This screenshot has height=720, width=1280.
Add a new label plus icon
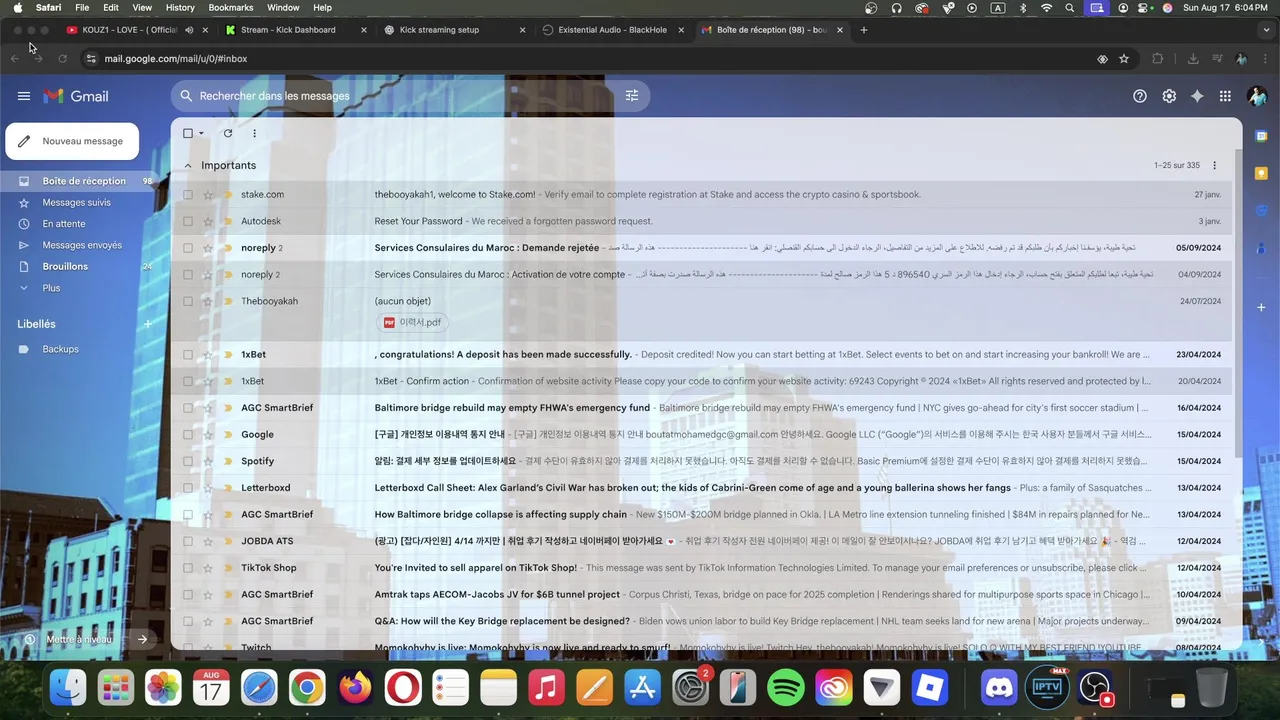point(147,324)
